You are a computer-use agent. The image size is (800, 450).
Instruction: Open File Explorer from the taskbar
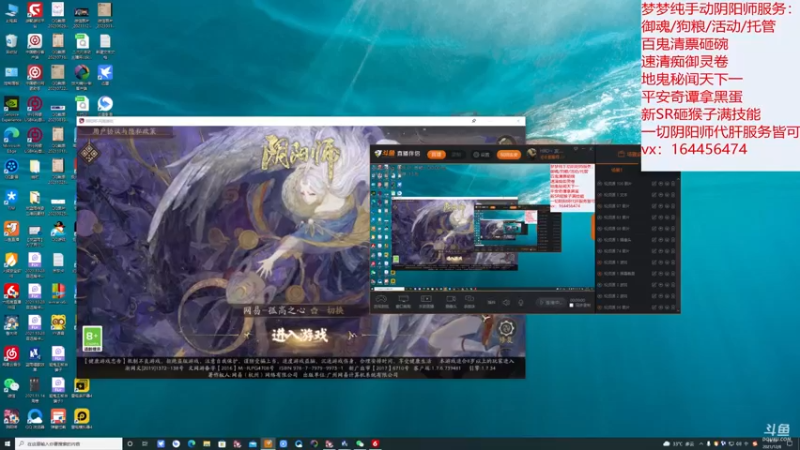207,444
